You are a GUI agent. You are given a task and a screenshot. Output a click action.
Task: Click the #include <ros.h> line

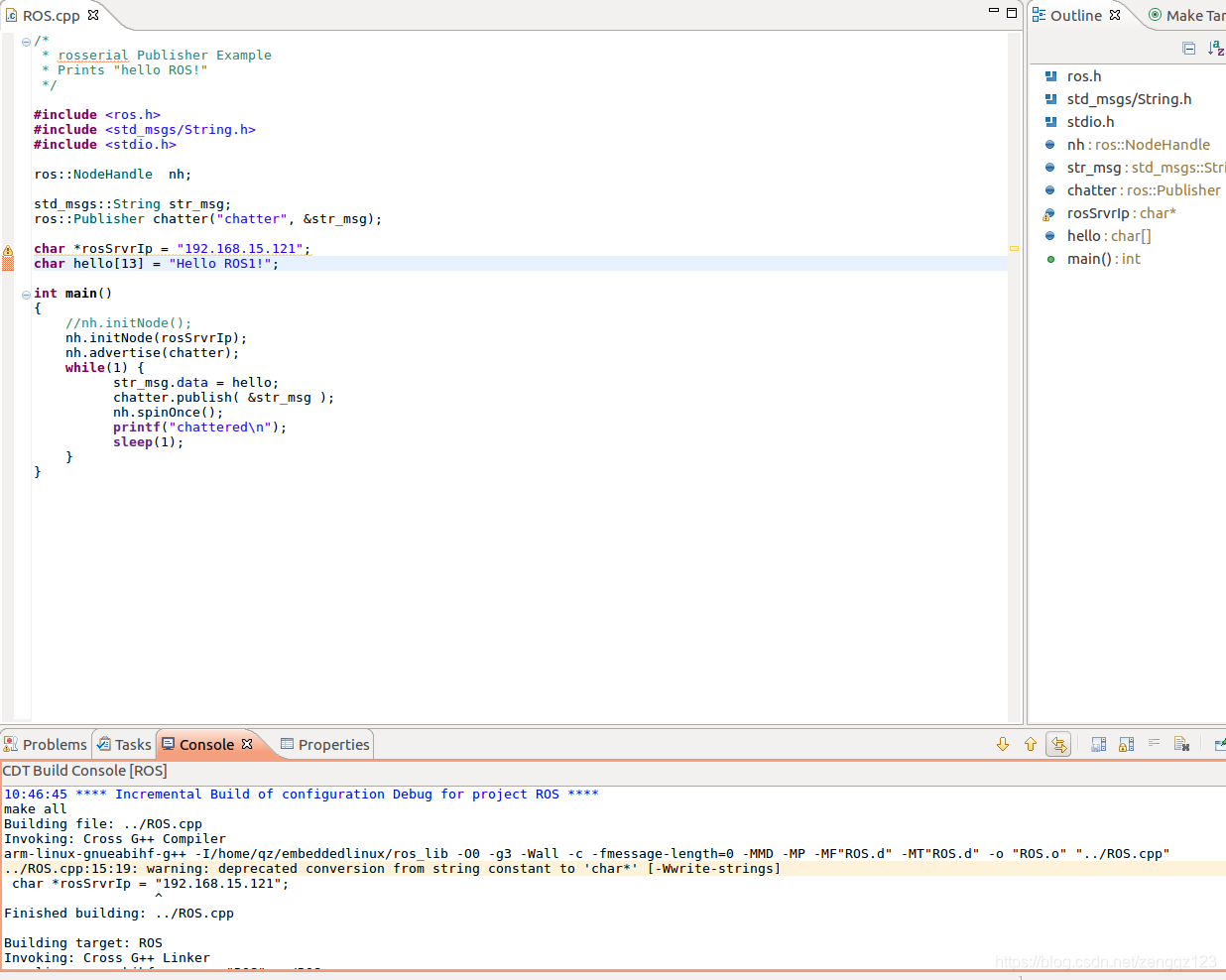pos(97,115)
